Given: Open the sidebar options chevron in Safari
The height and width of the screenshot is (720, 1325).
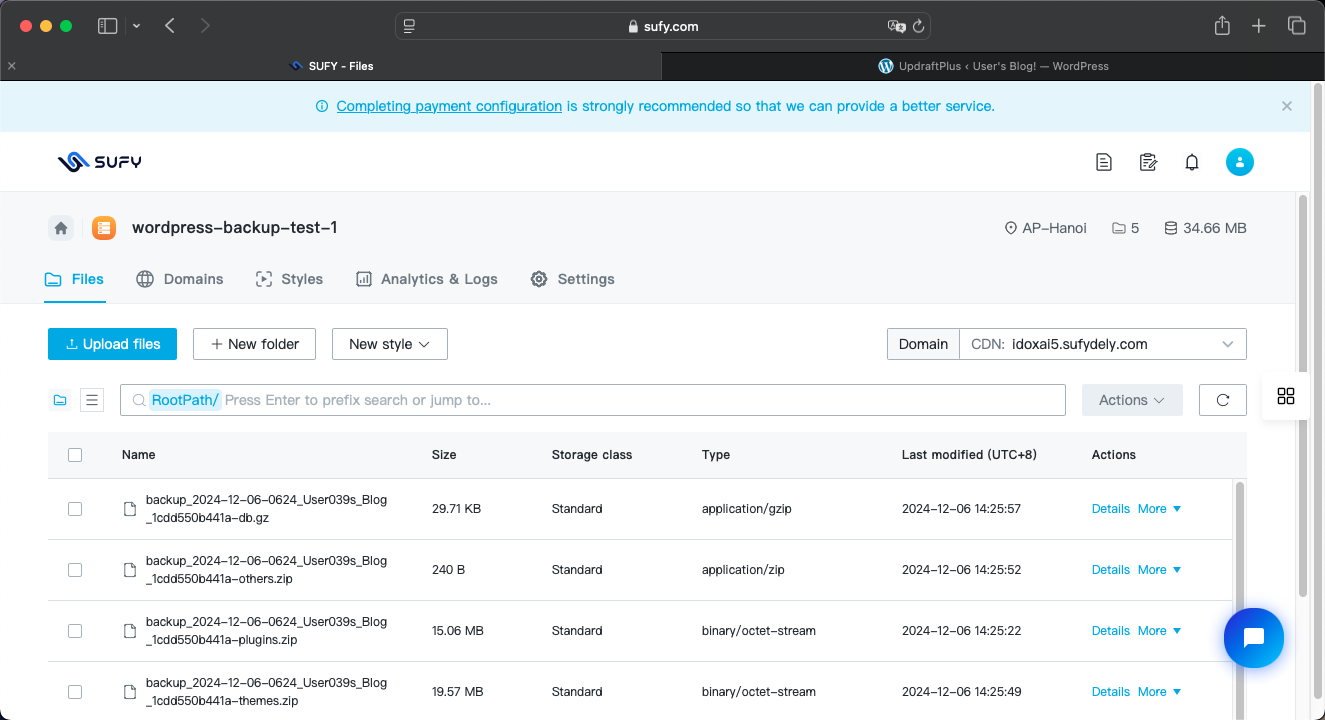Looking at the screenshot, I should tap(136, 26).
